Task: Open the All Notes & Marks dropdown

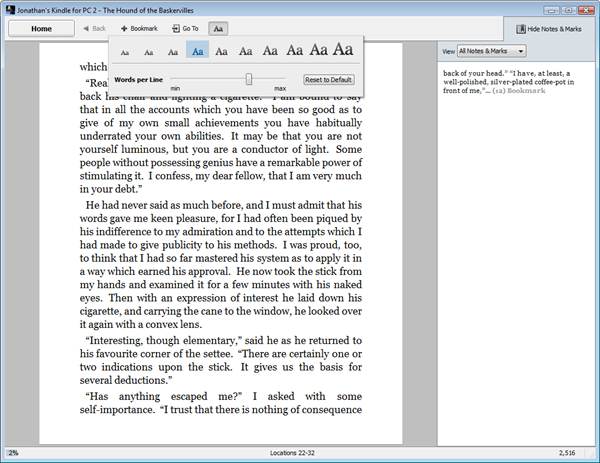Action: coord(491,50)
